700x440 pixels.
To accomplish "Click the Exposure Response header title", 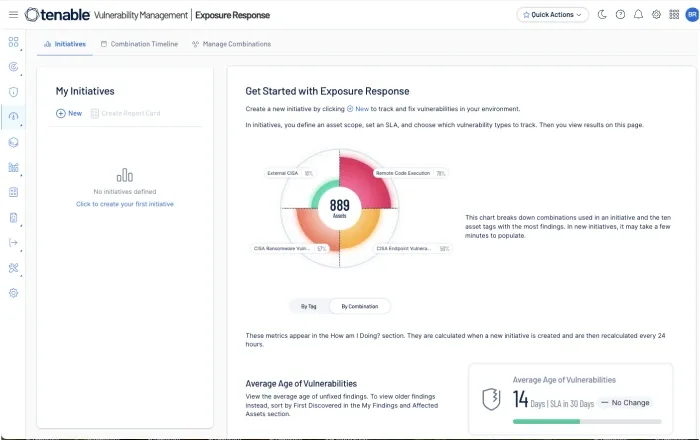I will click(233, 15).
